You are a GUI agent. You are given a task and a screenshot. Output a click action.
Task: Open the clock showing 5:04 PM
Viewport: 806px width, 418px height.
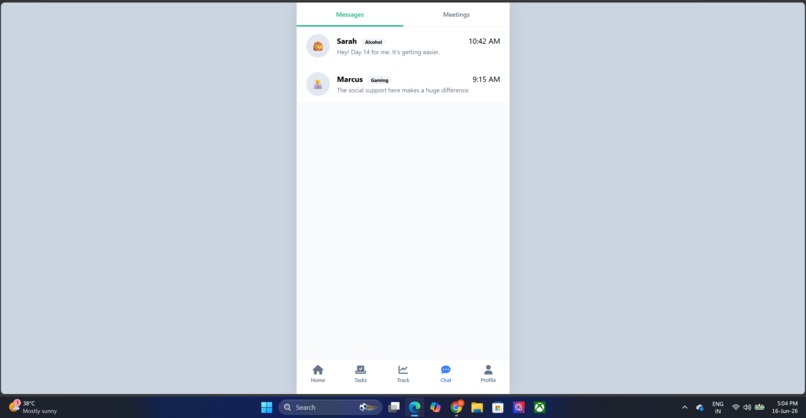coord(785,407)
